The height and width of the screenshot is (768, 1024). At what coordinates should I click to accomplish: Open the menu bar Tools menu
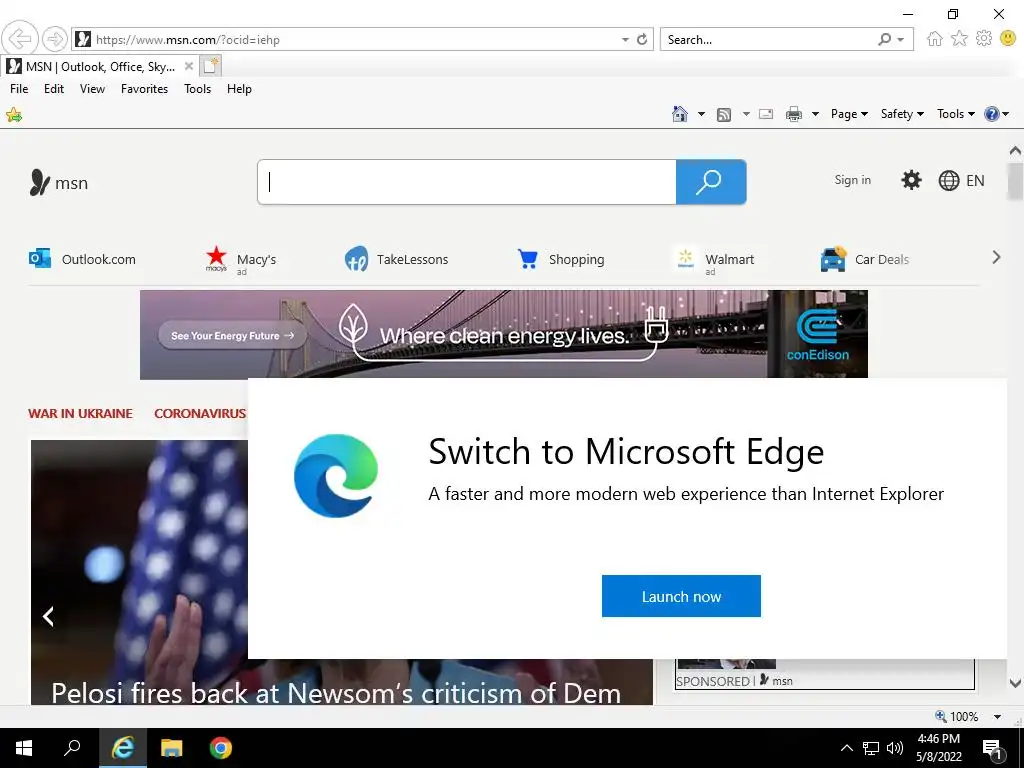[197, 89]
